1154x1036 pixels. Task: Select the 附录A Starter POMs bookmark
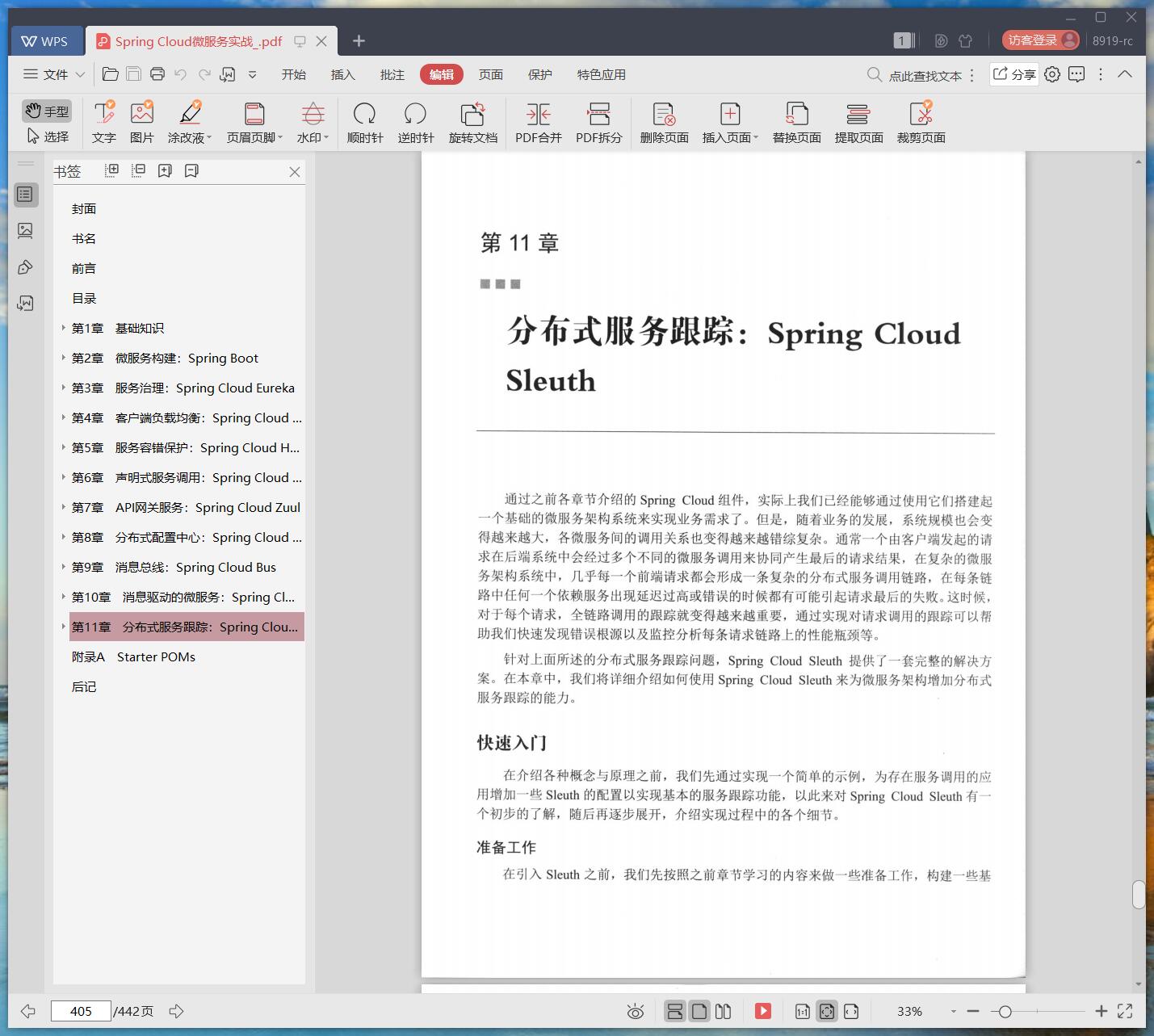[x=133, y=656]
